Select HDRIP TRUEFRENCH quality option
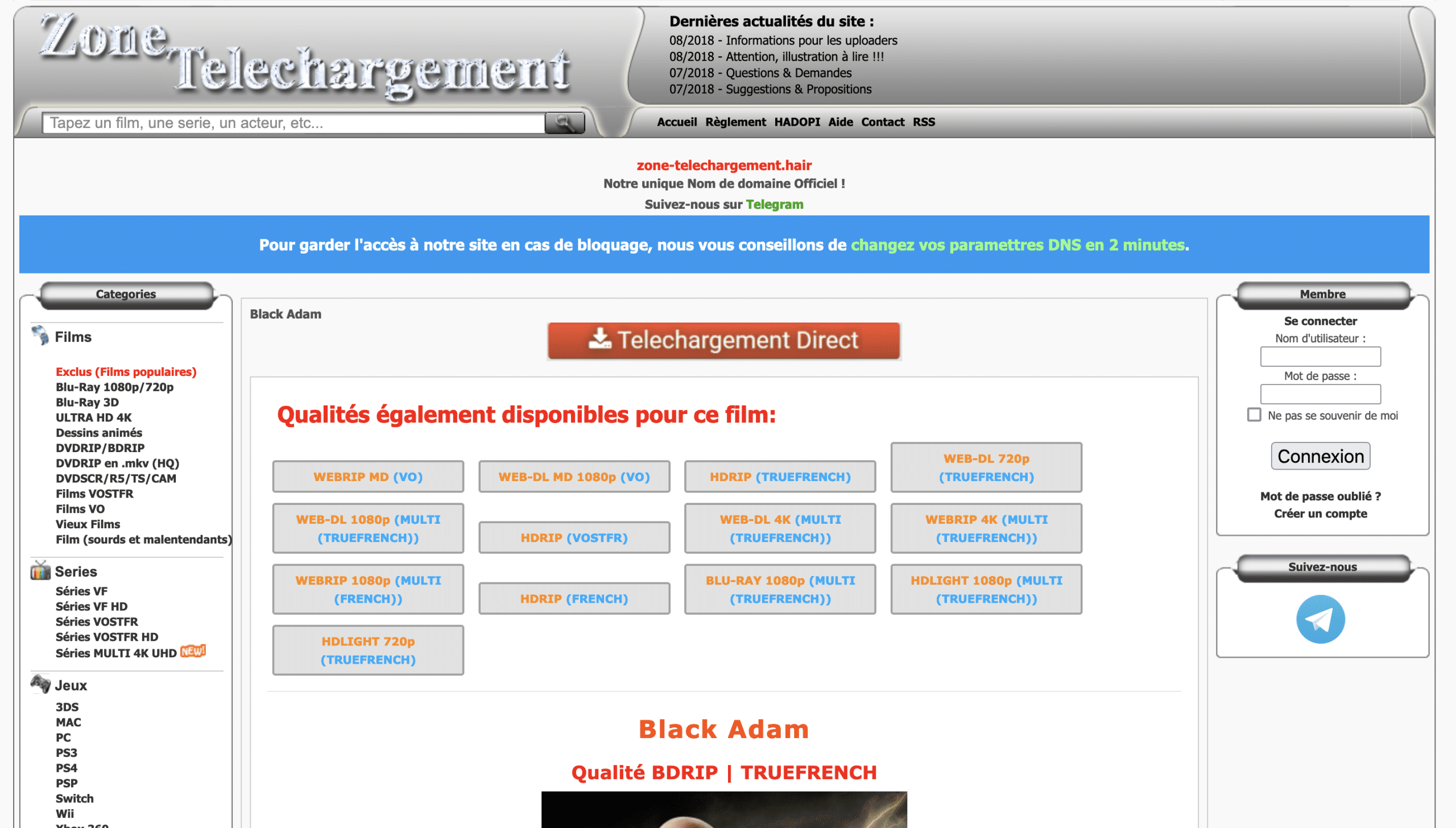This screenshot has width=1456, height=828. click(x=779, y=476)
